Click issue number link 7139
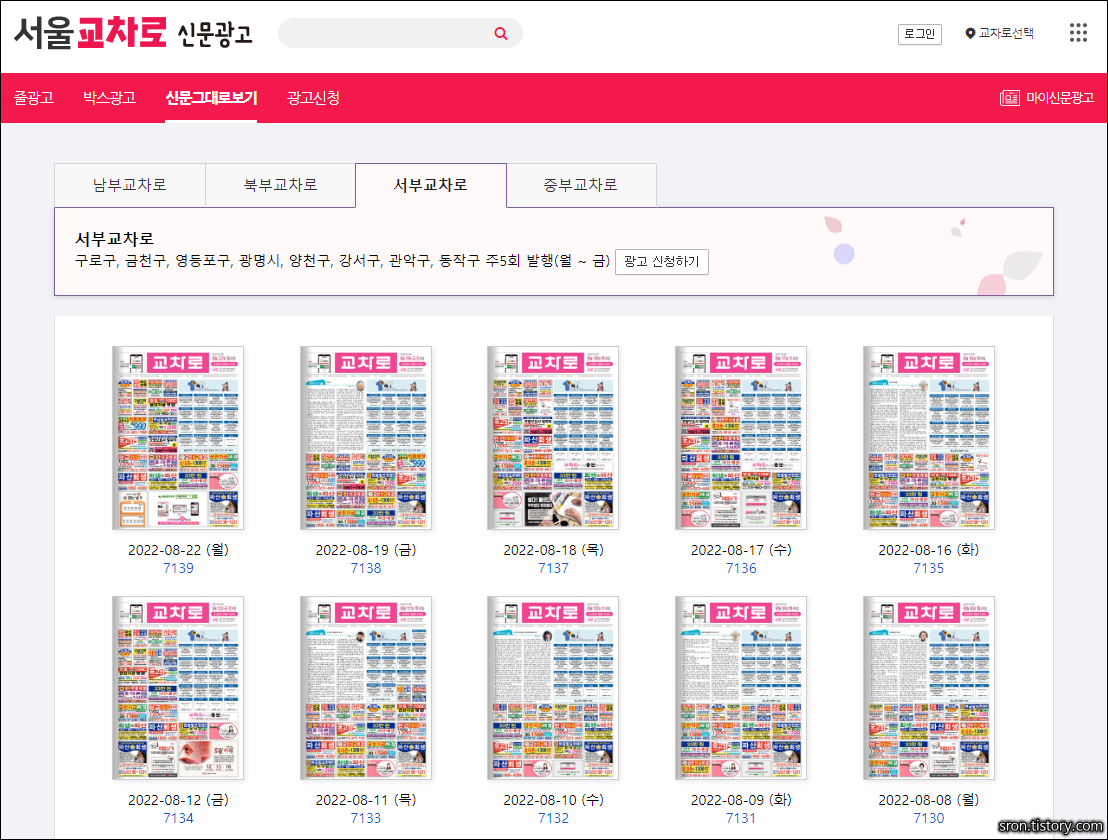Screen dimensions: 1108x840 (178, 568)
